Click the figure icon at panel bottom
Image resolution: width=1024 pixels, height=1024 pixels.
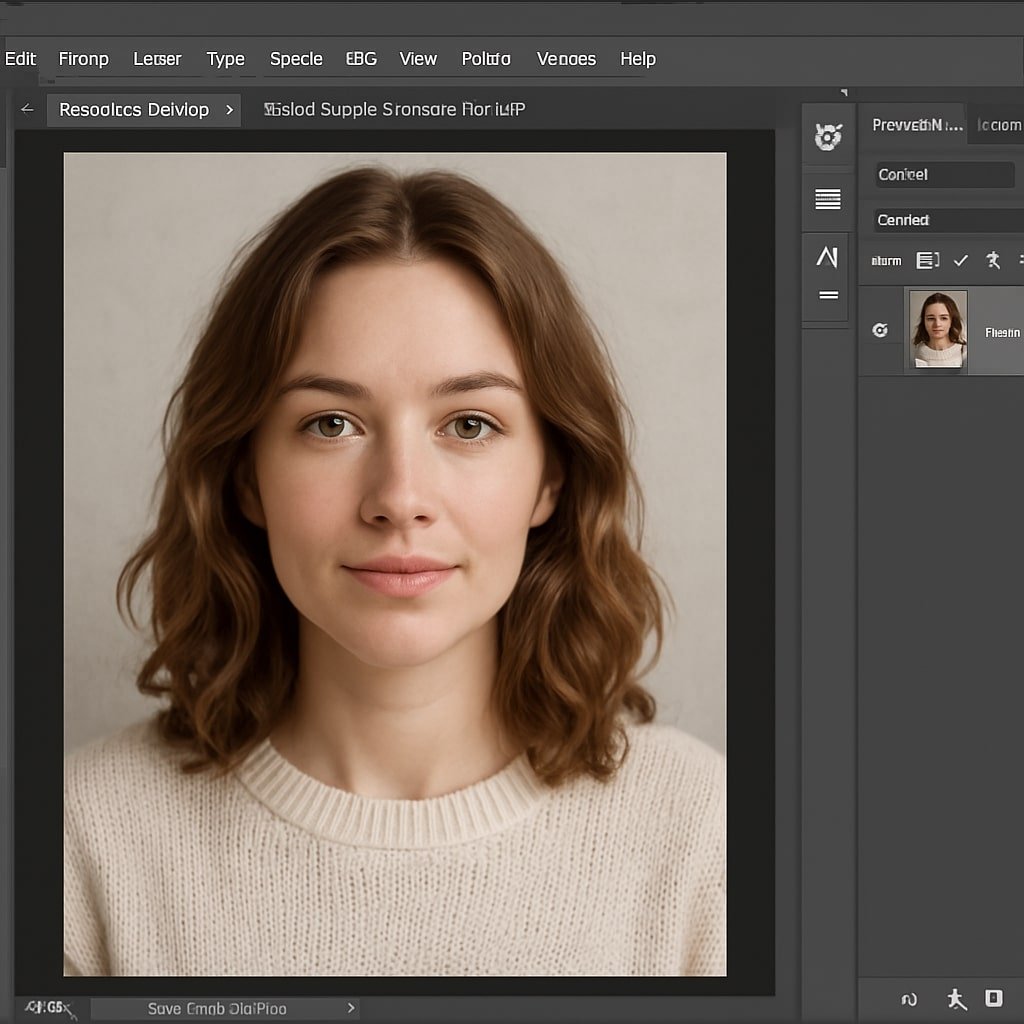click(x=957, y=999)
